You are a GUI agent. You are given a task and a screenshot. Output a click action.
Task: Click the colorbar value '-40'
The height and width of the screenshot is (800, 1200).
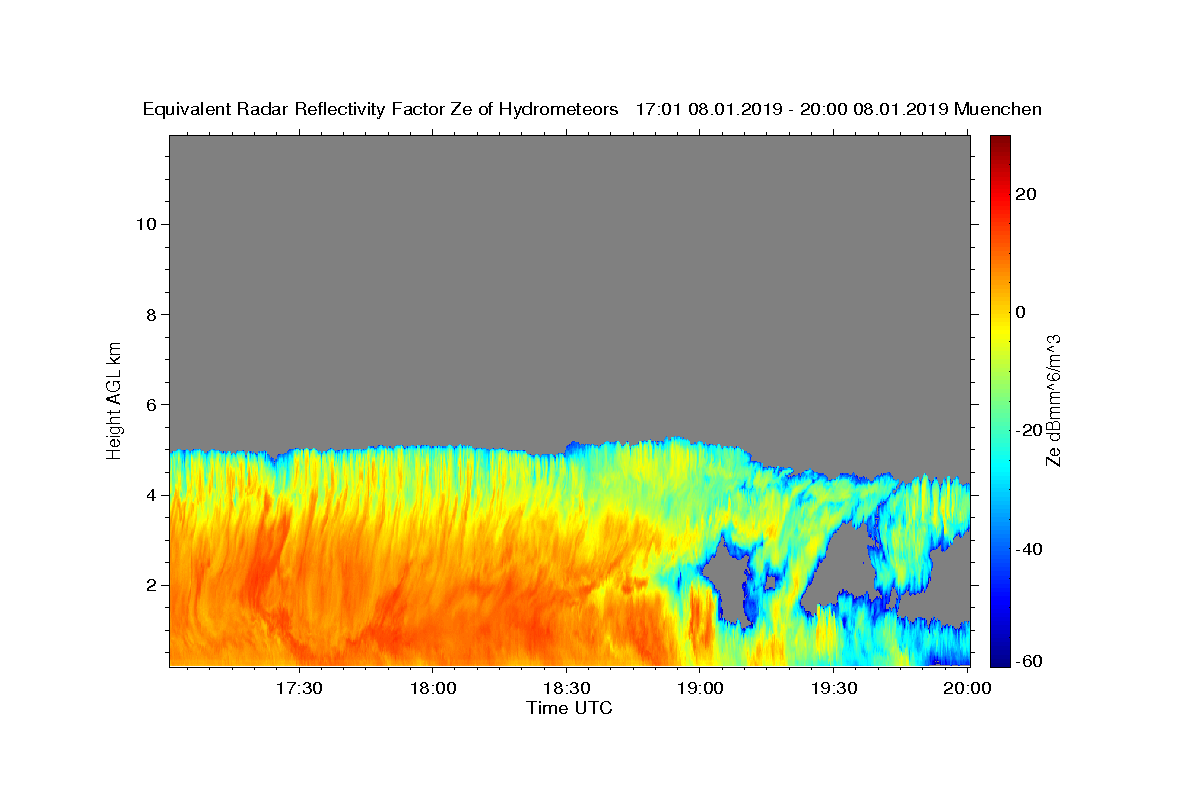pos(1027,549)
